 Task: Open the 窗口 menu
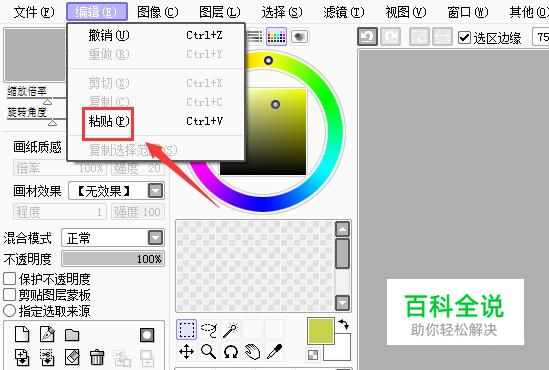[468, 12]
